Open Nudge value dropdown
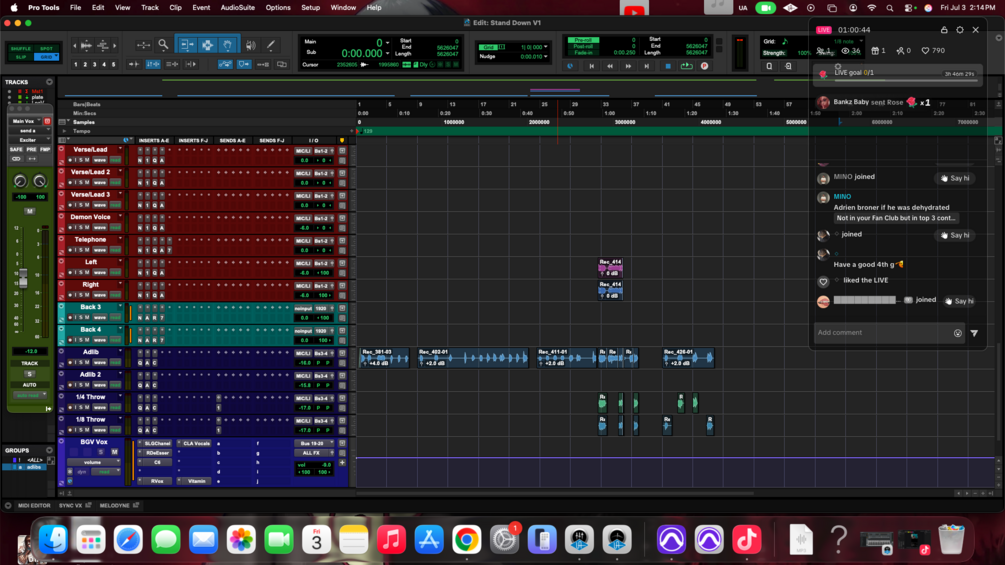 pyautogui.click(x=545, y=56)
